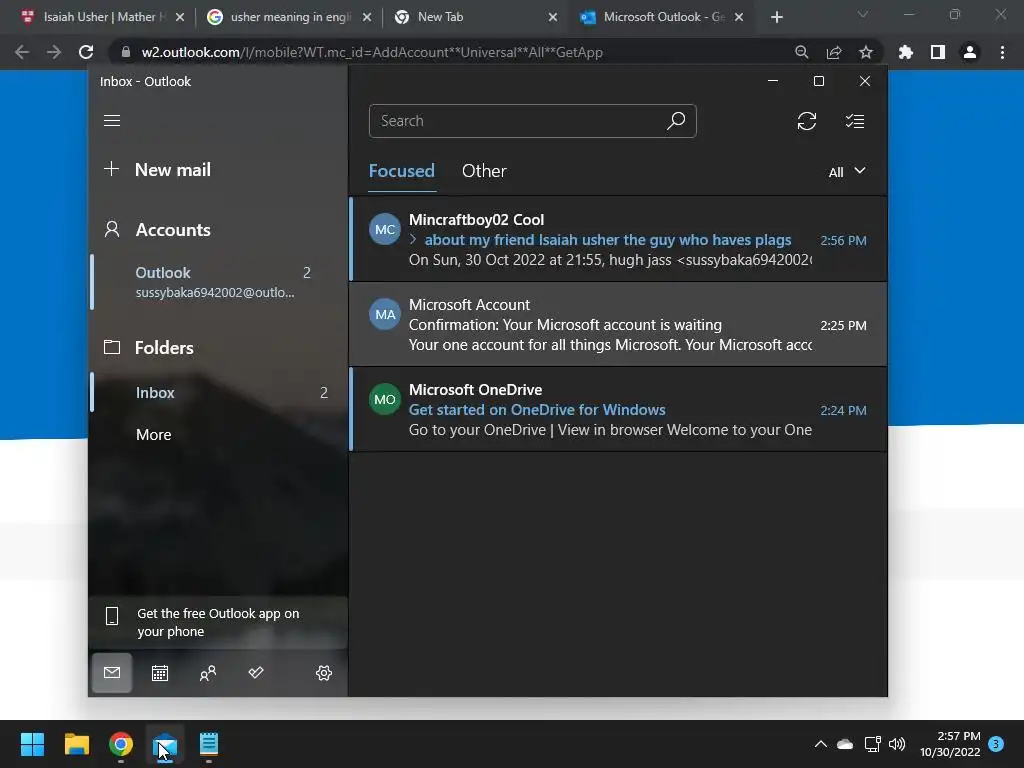
Task: Reload the Chrome page
Action: coord(86,52)
